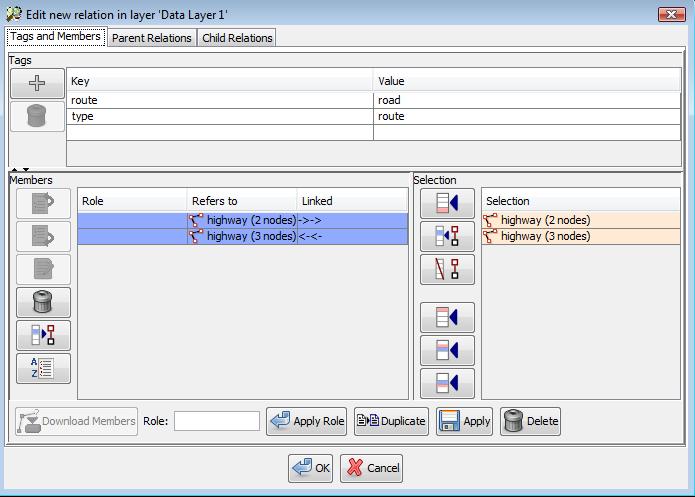
Task: Click select objects for members icon in Members panel
Action: [43, 335]
